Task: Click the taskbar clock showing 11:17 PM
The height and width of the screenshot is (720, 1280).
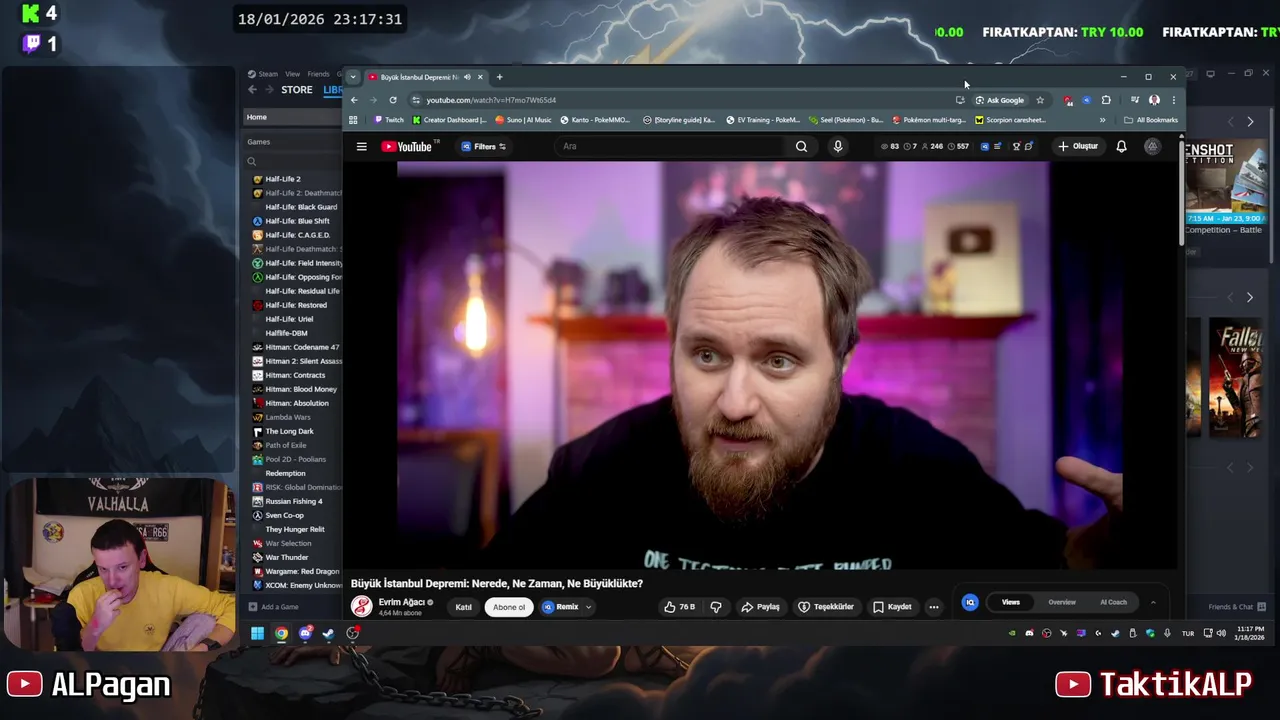Action: coord(1250,633)
